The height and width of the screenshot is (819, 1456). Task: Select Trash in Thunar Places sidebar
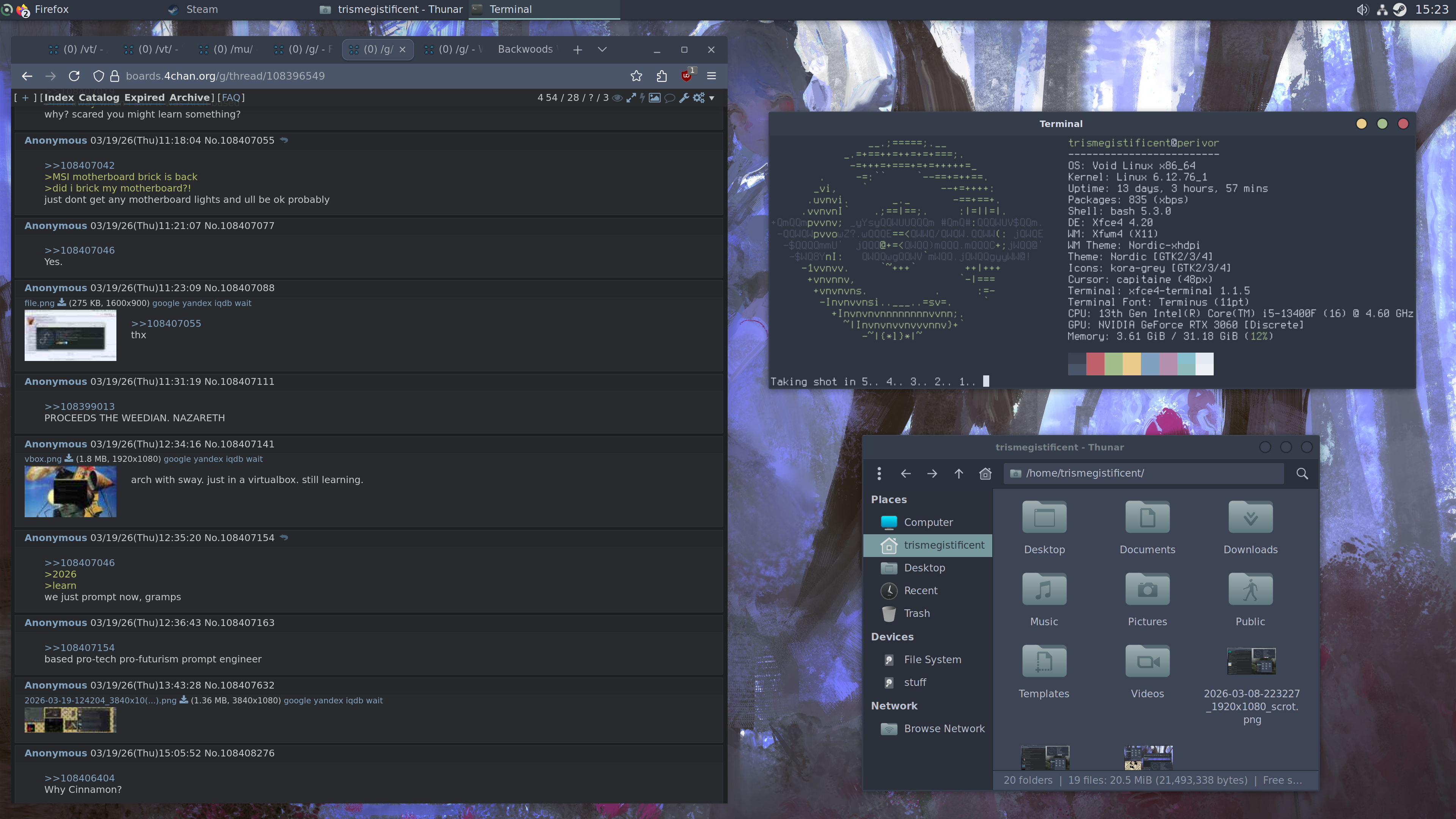click(x=916, y=613)
